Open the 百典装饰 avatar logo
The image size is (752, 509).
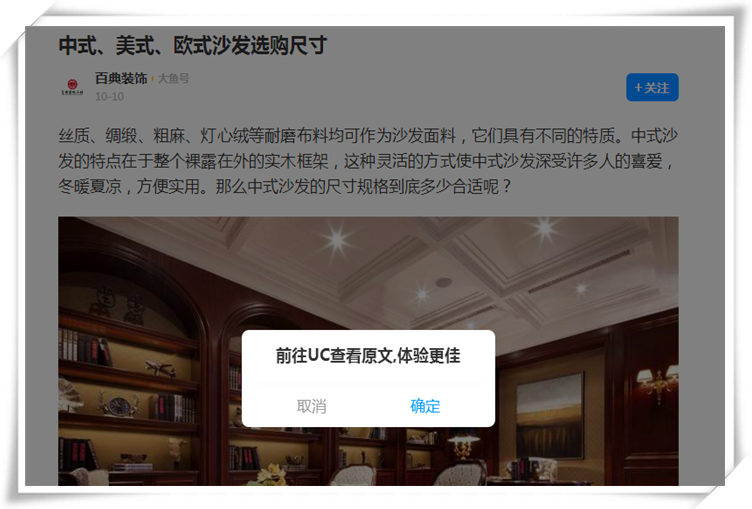pos(72,87)
